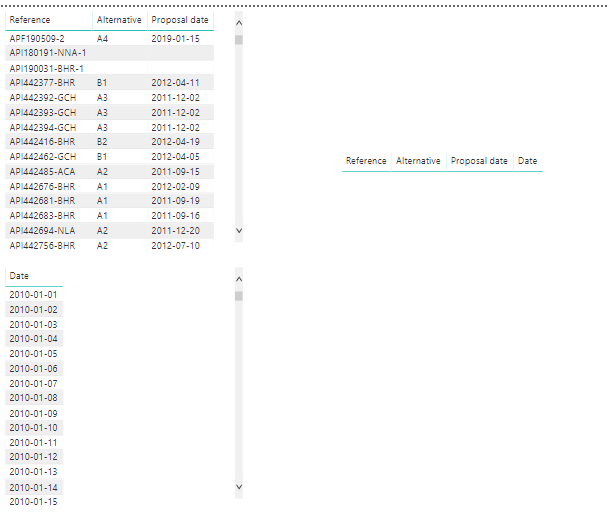Select date 2010-01-05

[33, 354]
